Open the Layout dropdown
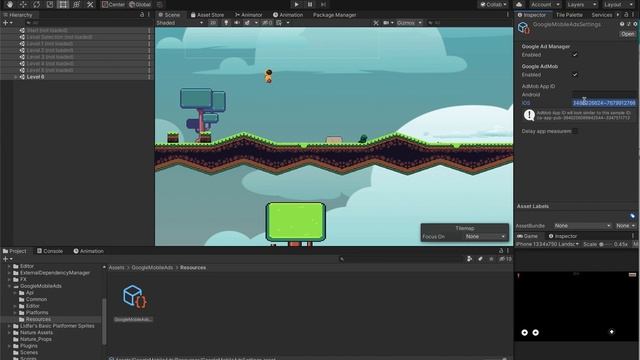Viewport: 640px width, 360px height. pyautogui.click(x=618, y=4)
